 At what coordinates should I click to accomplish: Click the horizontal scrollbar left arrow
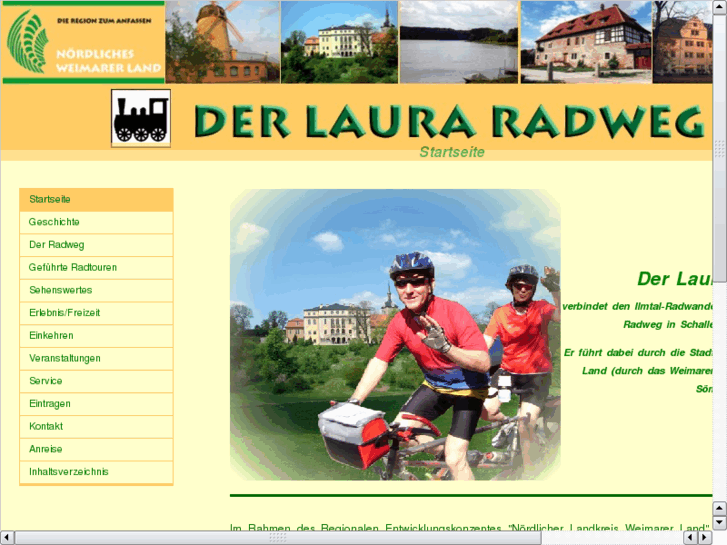pyautogui.click(x=6, y=538)
